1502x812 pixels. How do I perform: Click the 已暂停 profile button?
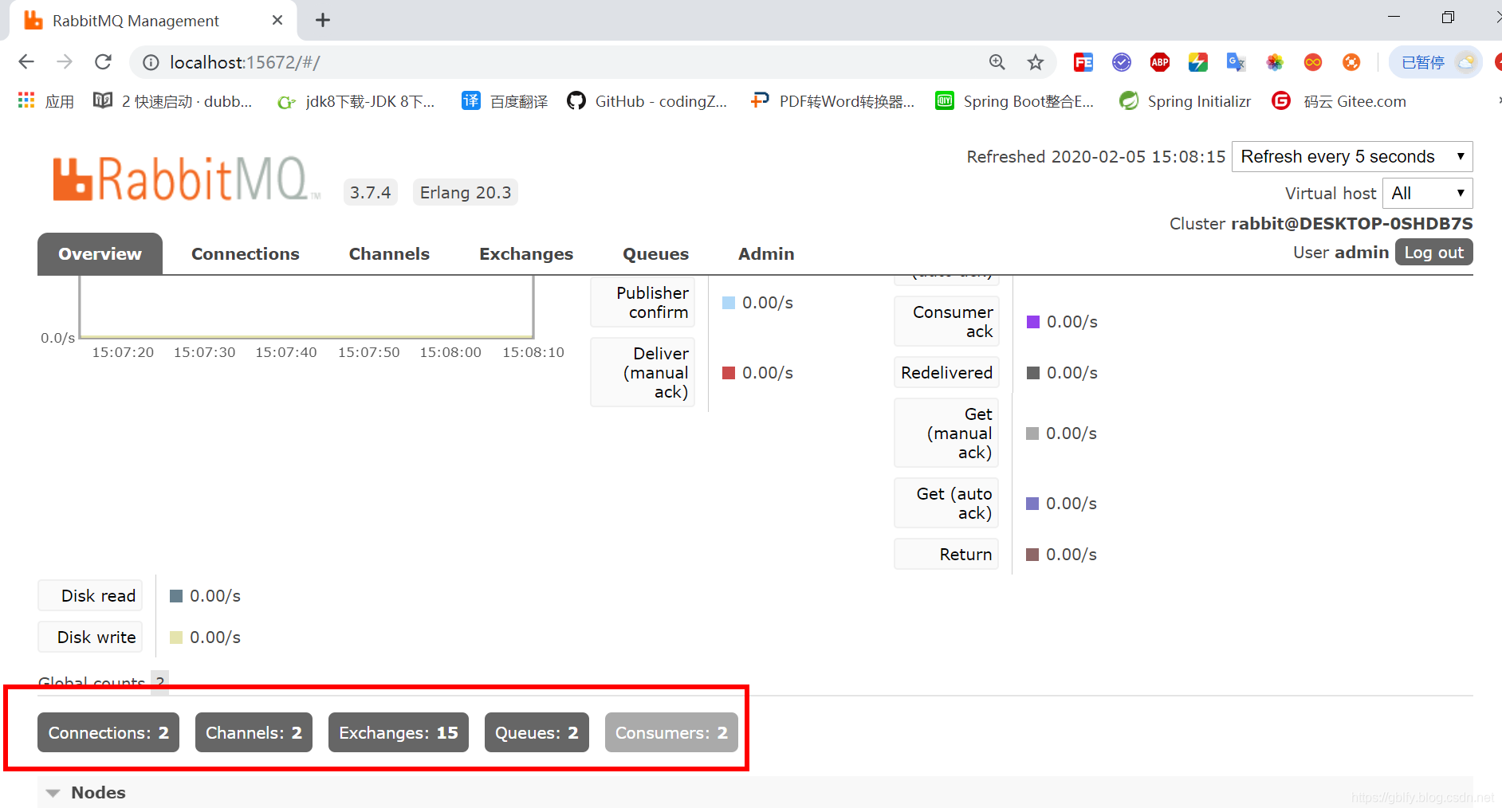(x=1436, y=62)
